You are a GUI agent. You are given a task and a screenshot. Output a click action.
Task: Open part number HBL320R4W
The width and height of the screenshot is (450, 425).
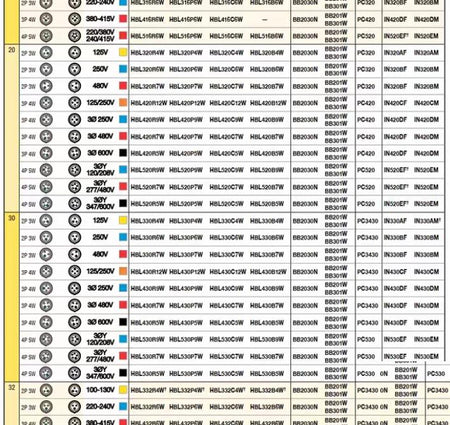147,53
